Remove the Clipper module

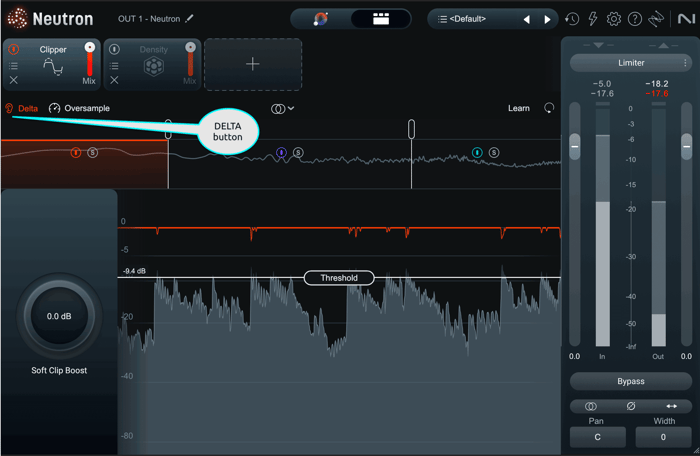pos(13,80)
